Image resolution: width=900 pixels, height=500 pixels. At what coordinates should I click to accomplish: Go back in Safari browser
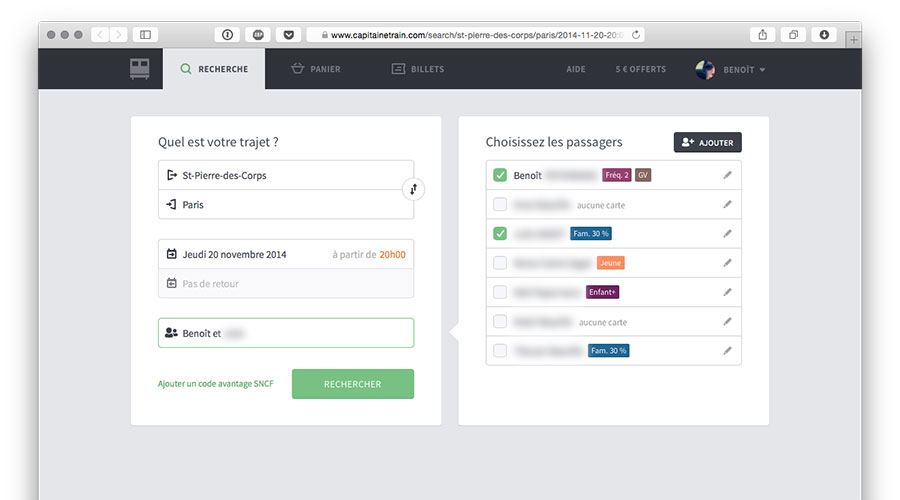click(x=100, y=35)
